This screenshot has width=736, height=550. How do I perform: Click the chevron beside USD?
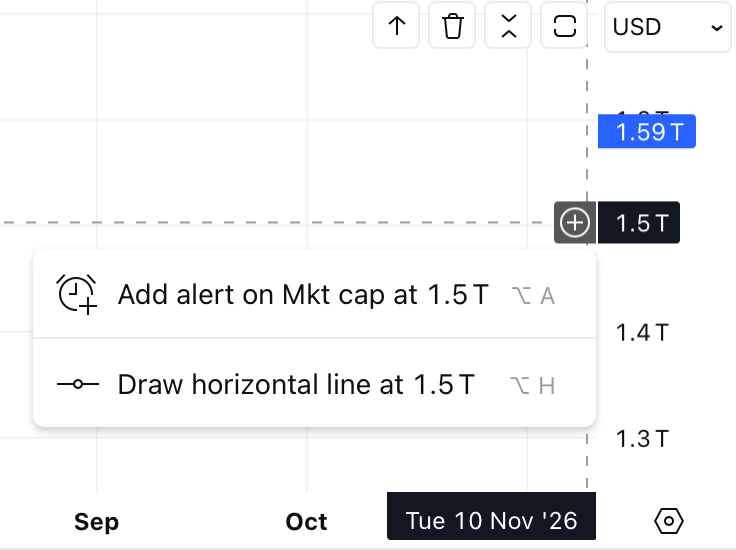717,28
